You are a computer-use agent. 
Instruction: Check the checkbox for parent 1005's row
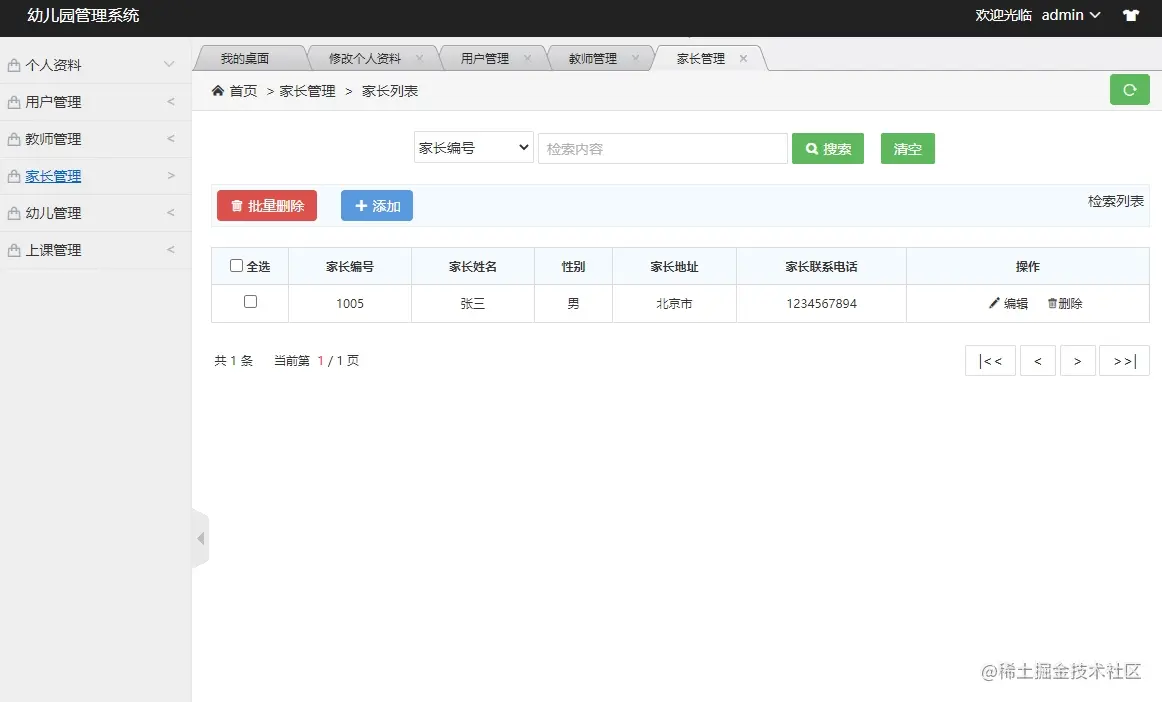pos(249,303)
